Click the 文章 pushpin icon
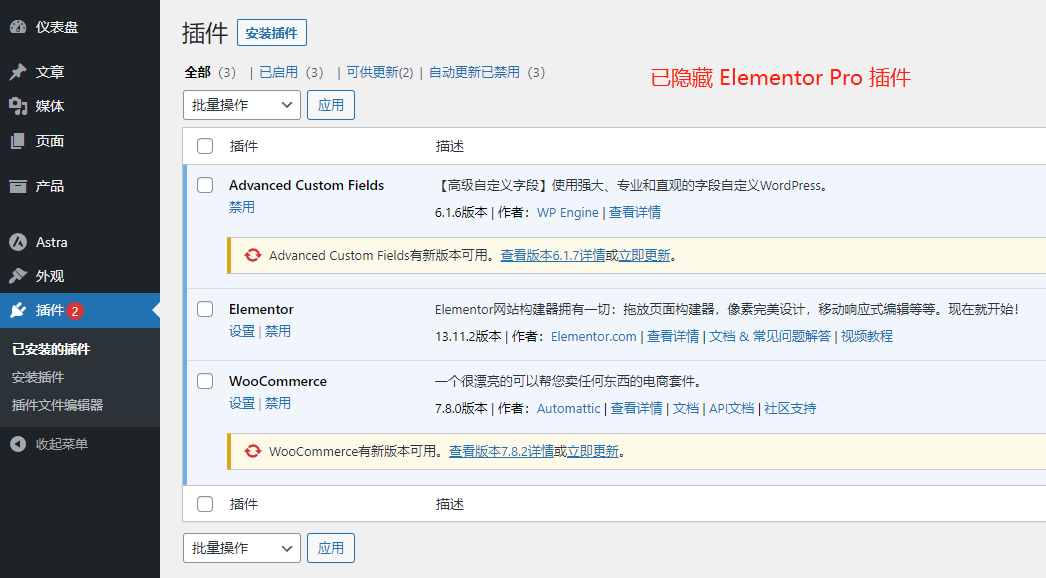 (x=18, y=71)
